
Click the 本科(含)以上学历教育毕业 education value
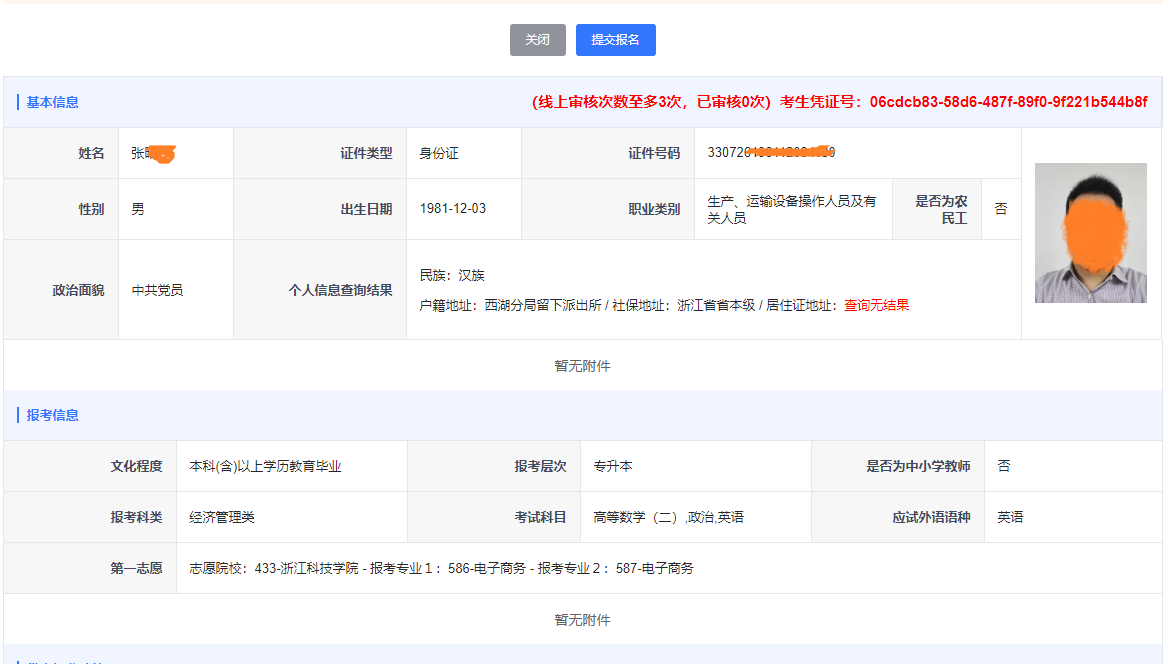[x=265, y=466]
